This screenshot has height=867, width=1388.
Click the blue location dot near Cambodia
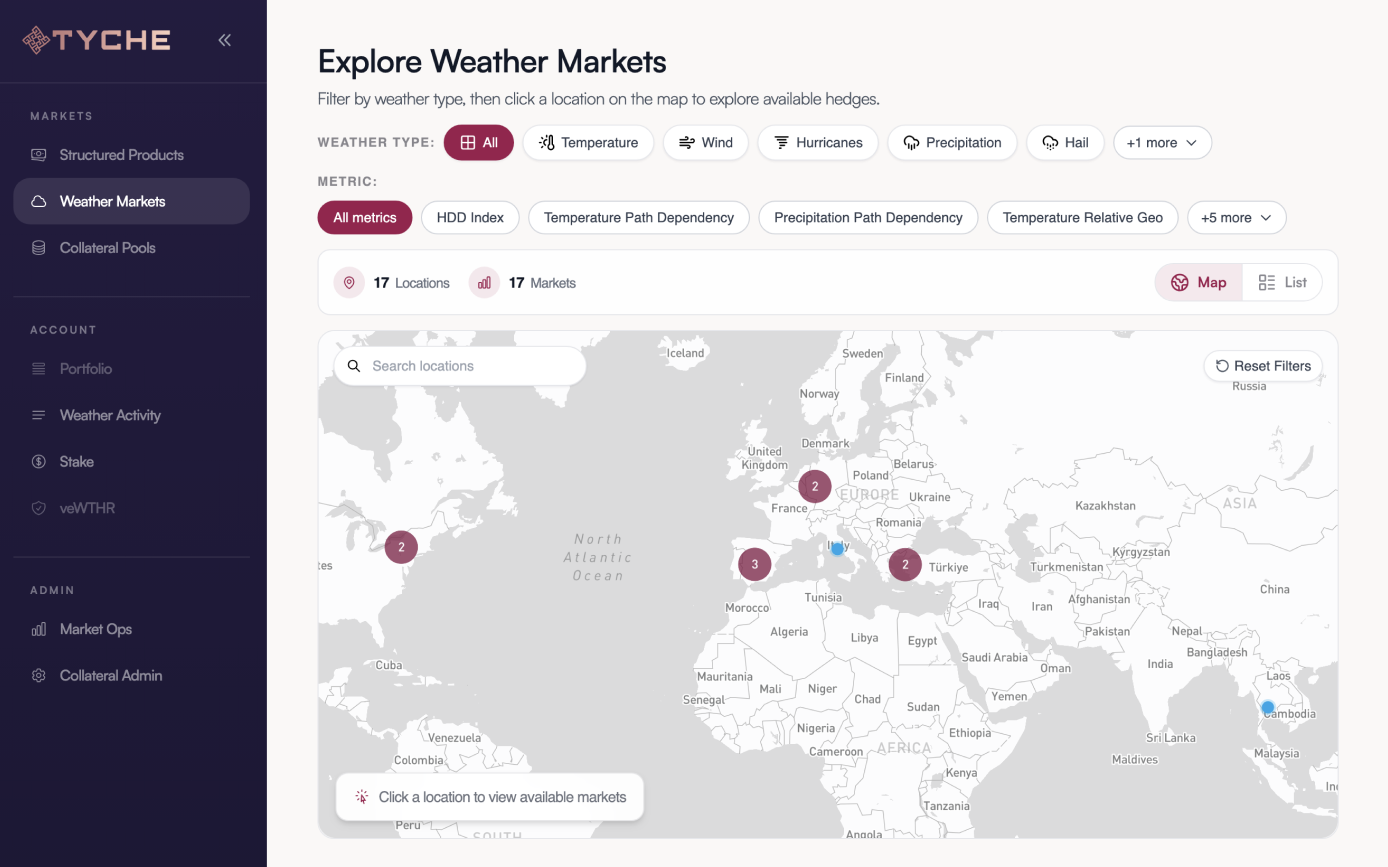tap(1268, 708)
